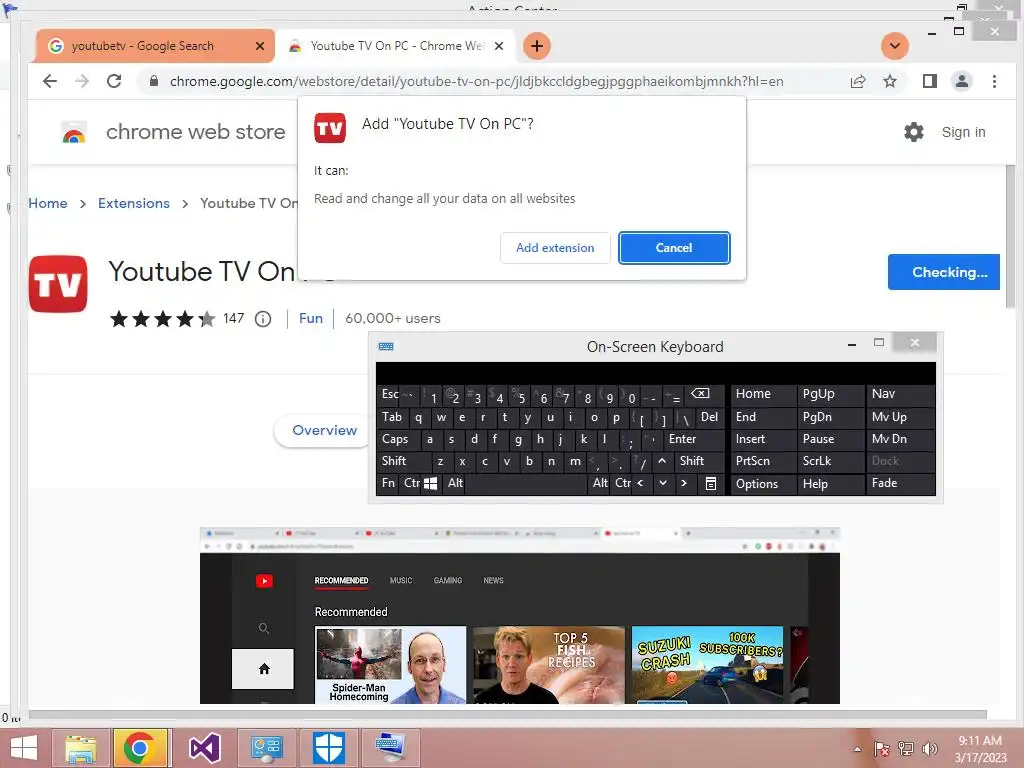This screenshot has height=768, width=1024.
Task: Open Chrome Web Store settings gear
Action: (914, 132)
